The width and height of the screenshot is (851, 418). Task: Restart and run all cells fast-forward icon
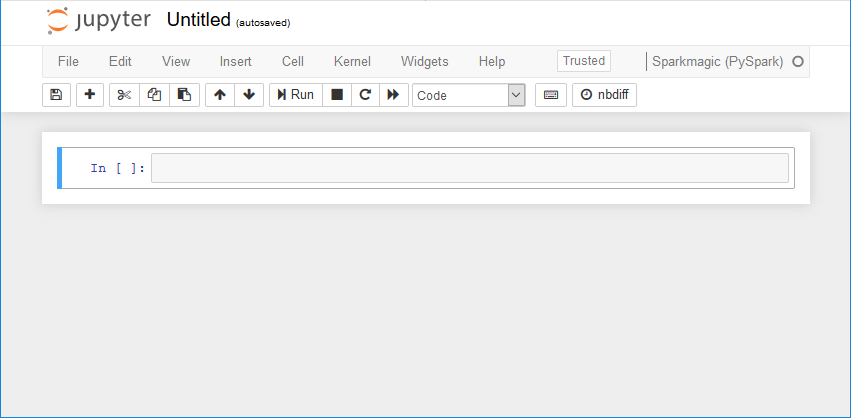point(394,95)
